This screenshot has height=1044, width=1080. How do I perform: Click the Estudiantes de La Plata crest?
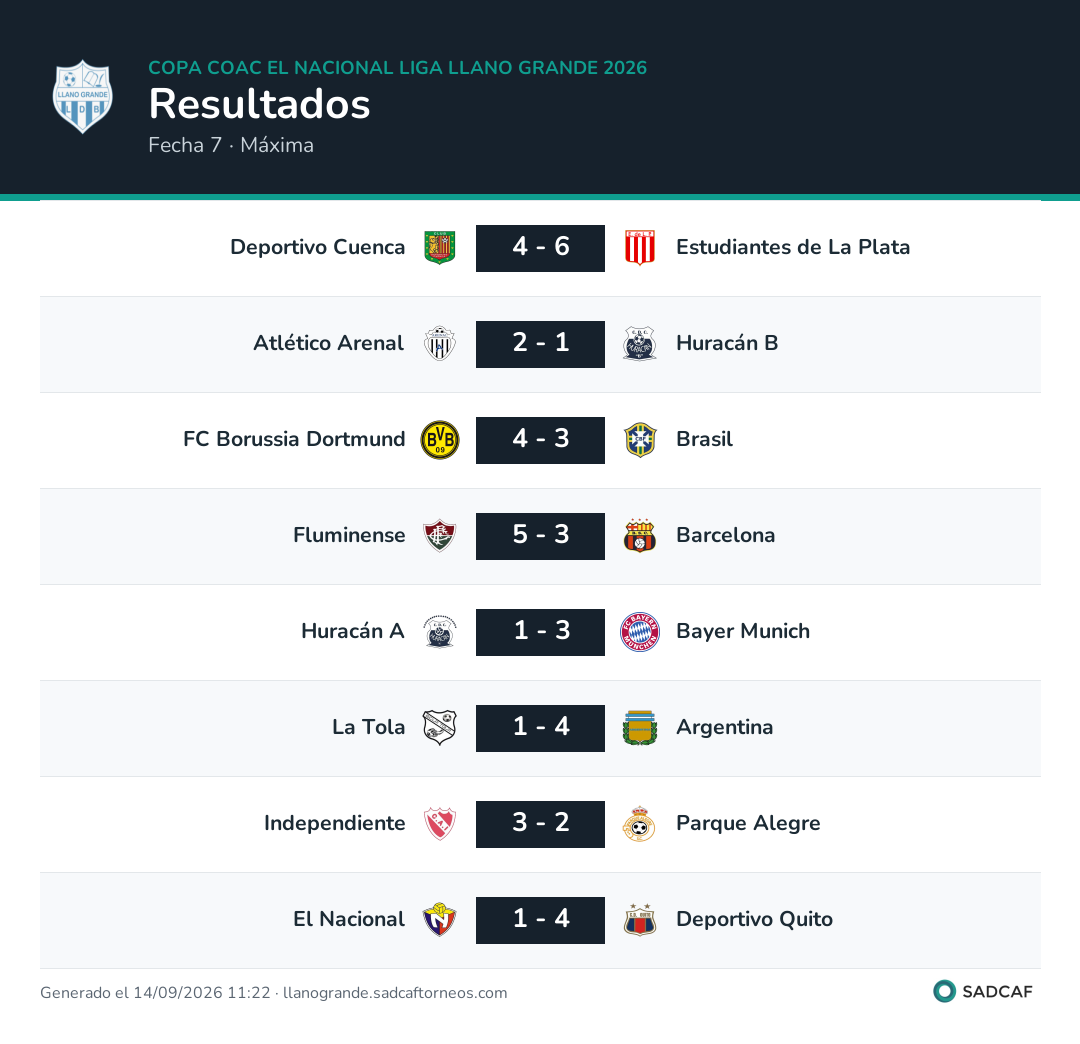pyautogui.click(x=640, y=248)
